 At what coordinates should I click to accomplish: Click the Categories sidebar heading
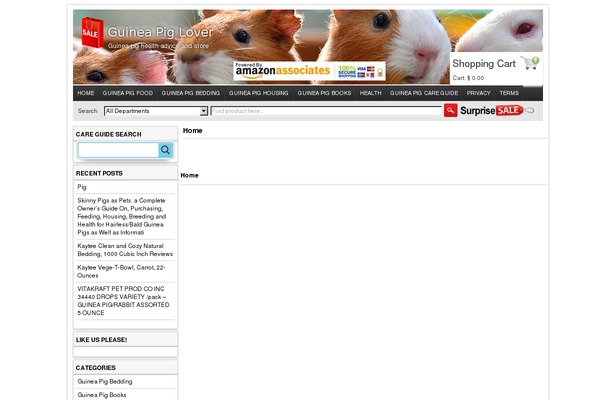[x=96, y=368]
